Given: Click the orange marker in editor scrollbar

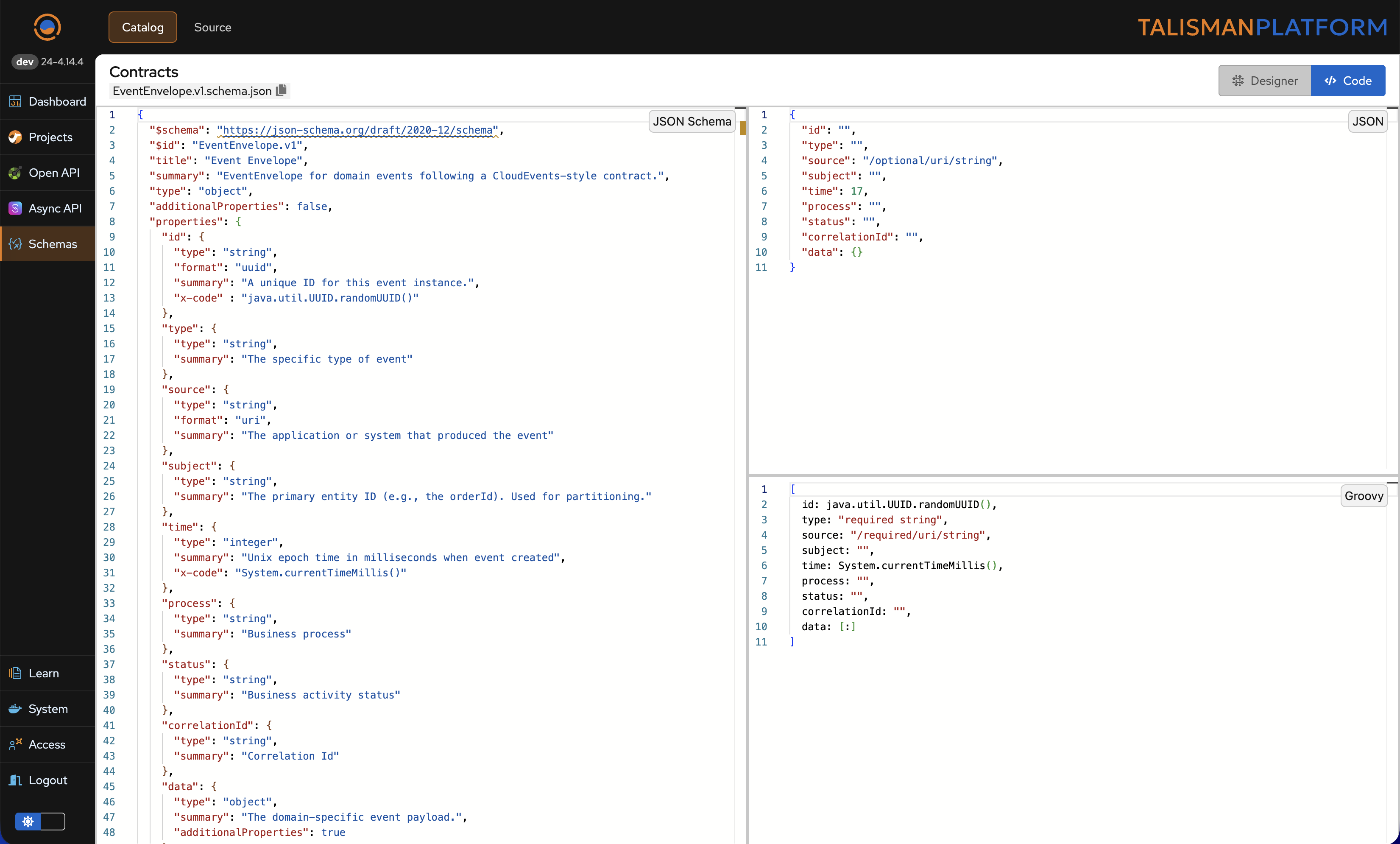Looking at the screenshot, I should (x=743, y=129).
